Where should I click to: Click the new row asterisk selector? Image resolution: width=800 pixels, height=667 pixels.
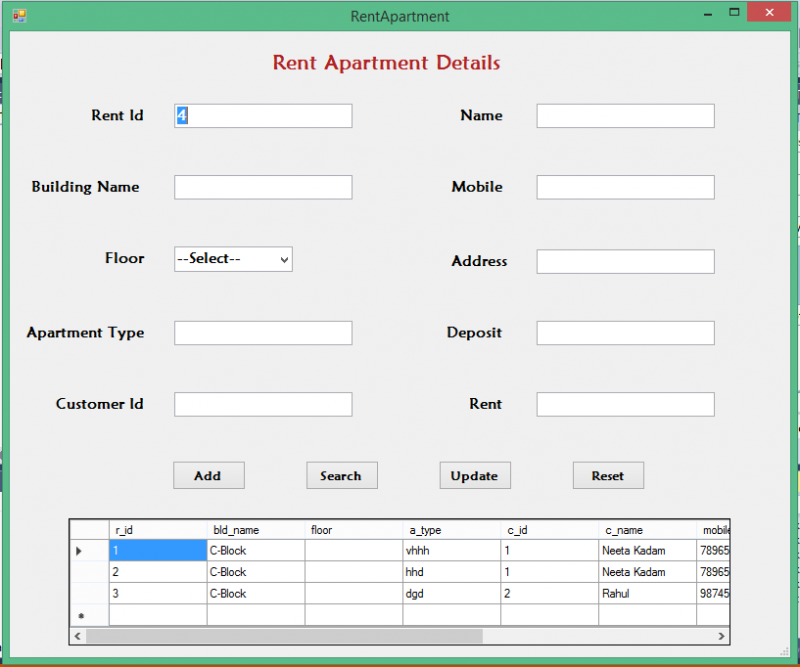coord(89,615)
